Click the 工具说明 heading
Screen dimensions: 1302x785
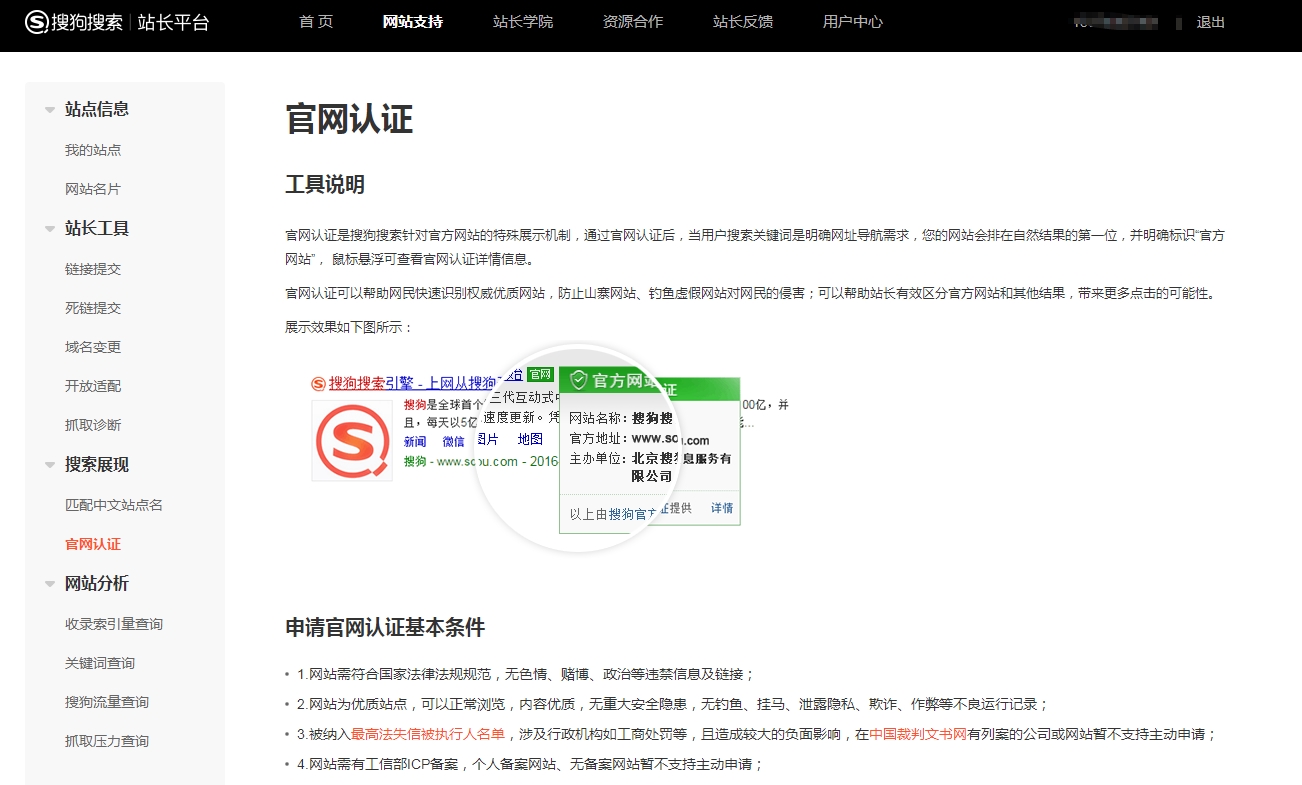pos(325,185)
